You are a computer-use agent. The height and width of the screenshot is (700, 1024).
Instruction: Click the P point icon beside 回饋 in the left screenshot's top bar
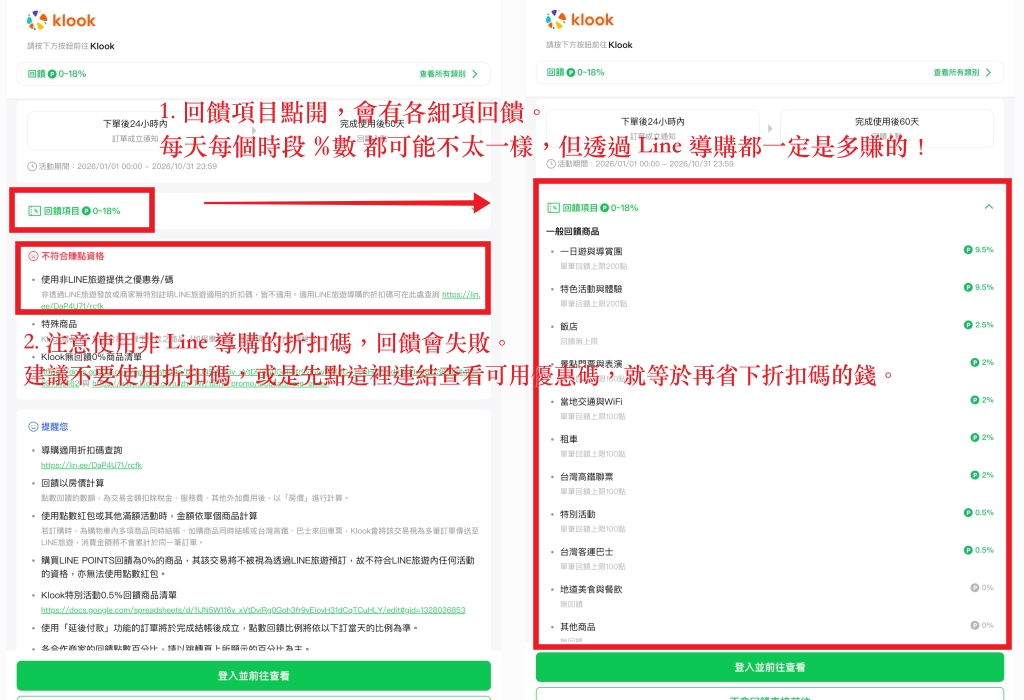pos(52,74)
